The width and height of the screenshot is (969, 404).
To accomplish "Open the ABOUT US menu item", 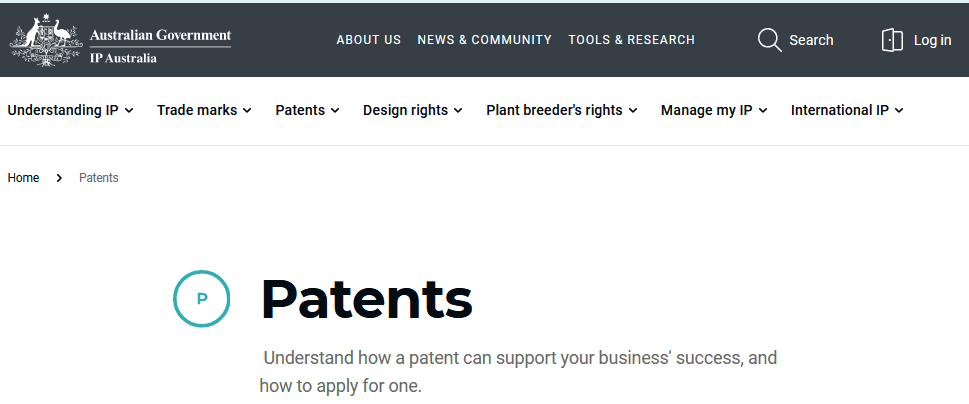I will [x=368, y=40].
